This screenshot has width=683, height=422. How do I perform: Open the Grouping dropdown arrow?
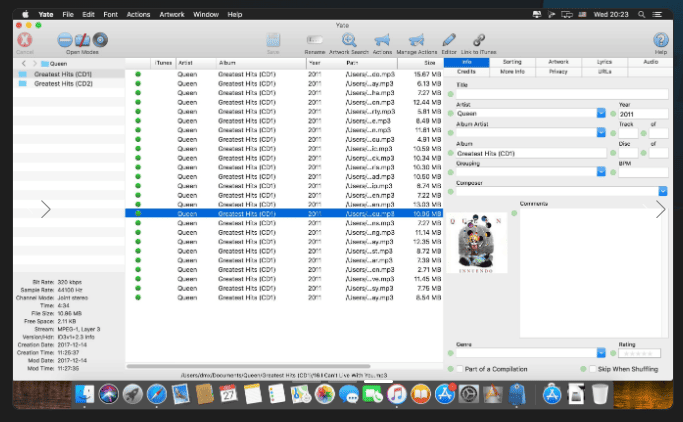tap(601, 172)
